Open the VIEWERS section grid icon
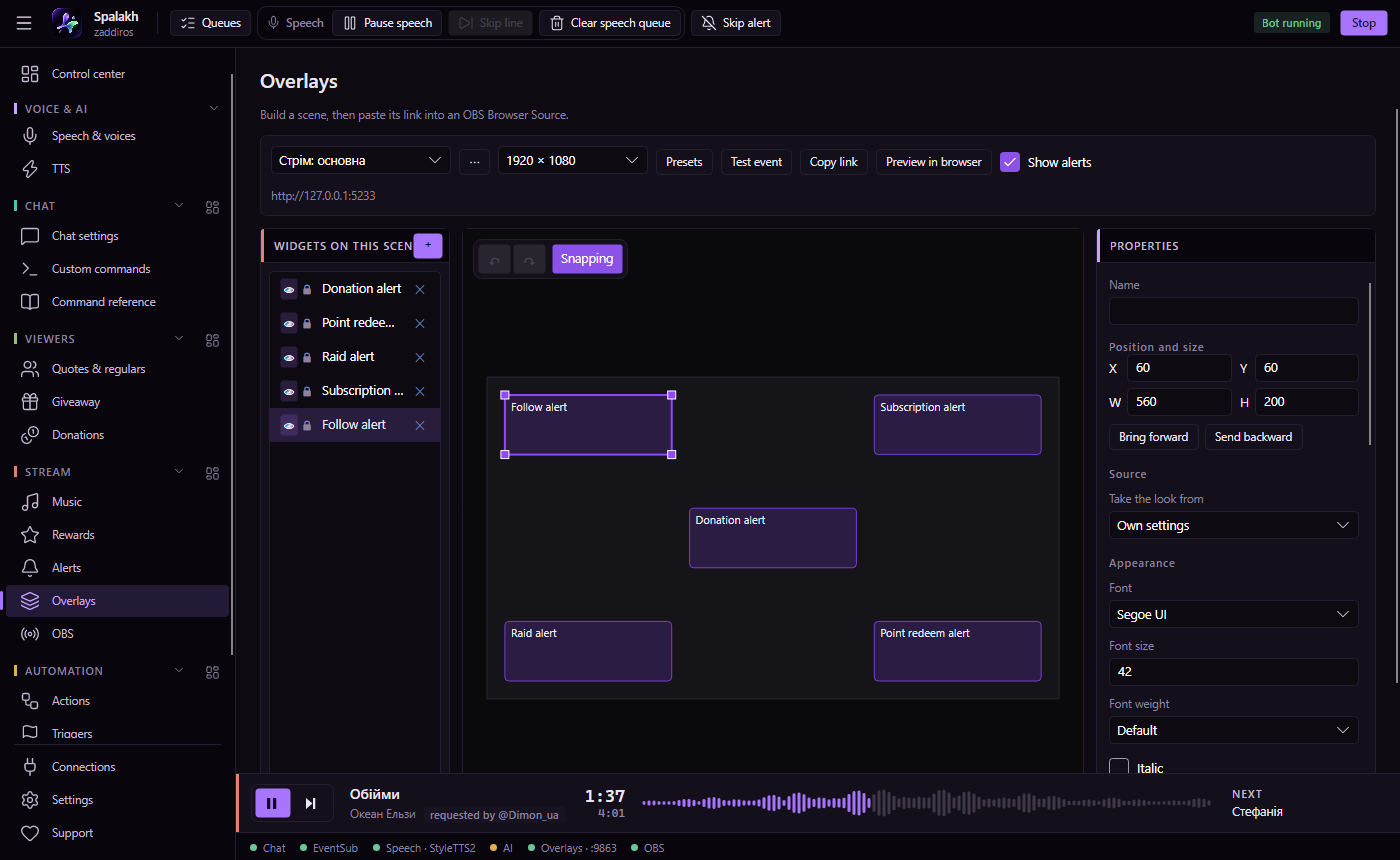This screenshot has height=860, width=1400. pos(212,339)
